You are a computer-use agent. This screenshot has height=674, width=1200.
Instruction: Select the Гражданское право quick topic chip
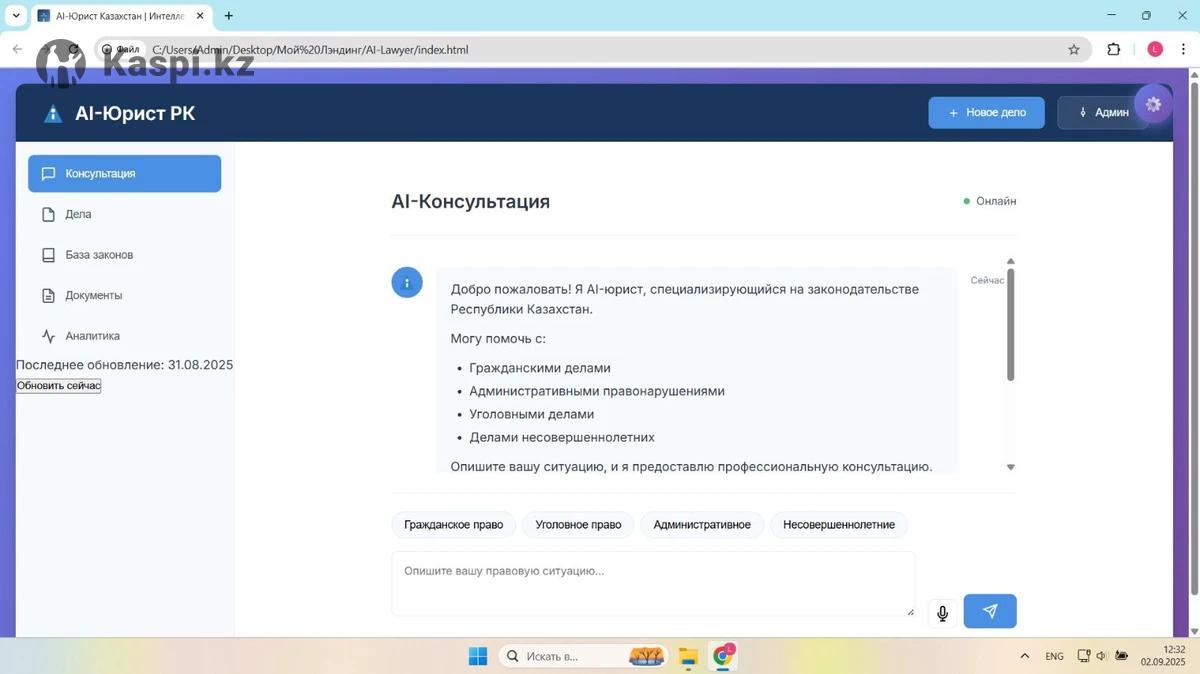tap(453, 525)
